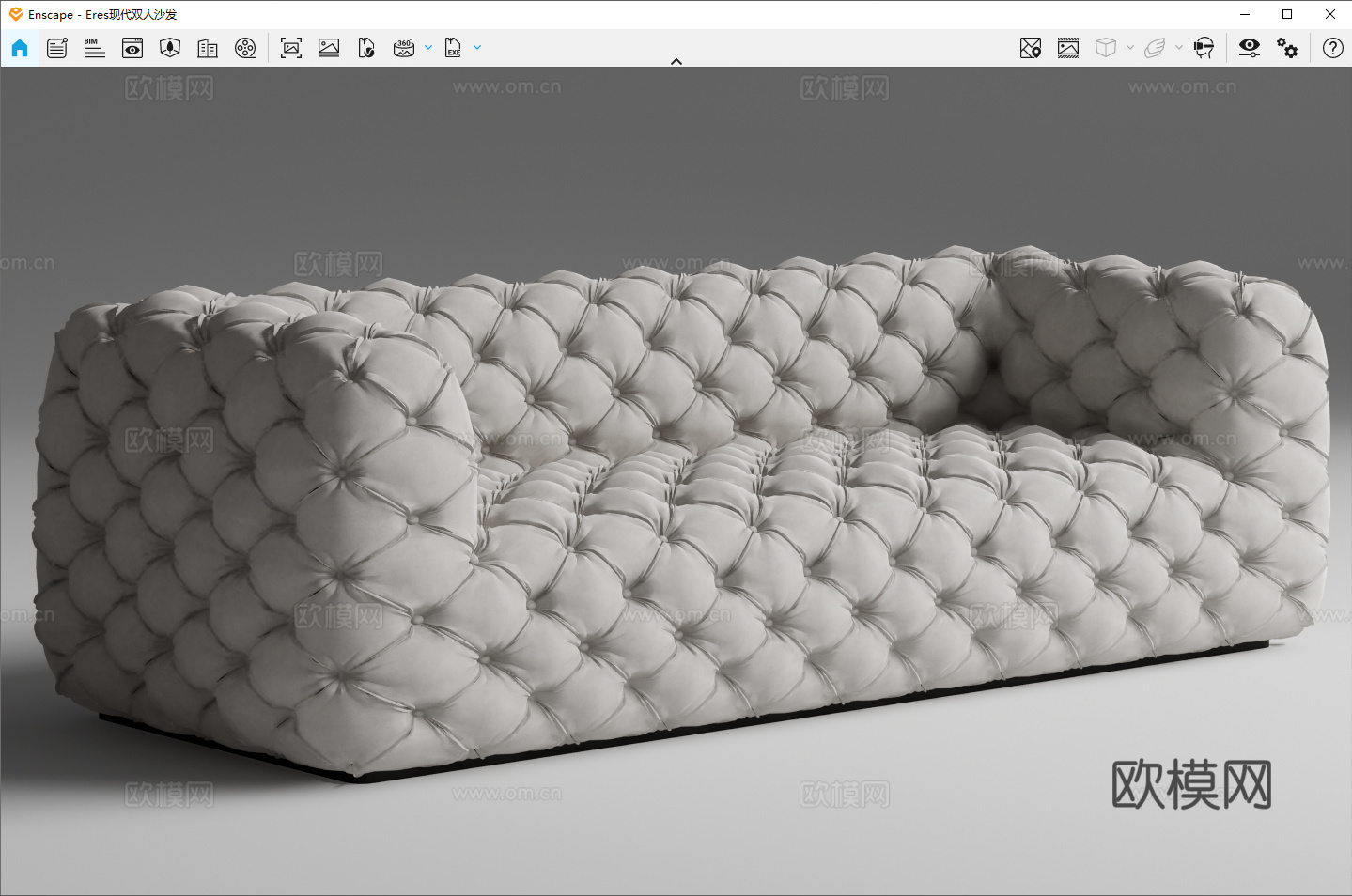
Task: Open the video editor film reel icon
Action: [x=245, y=48]
